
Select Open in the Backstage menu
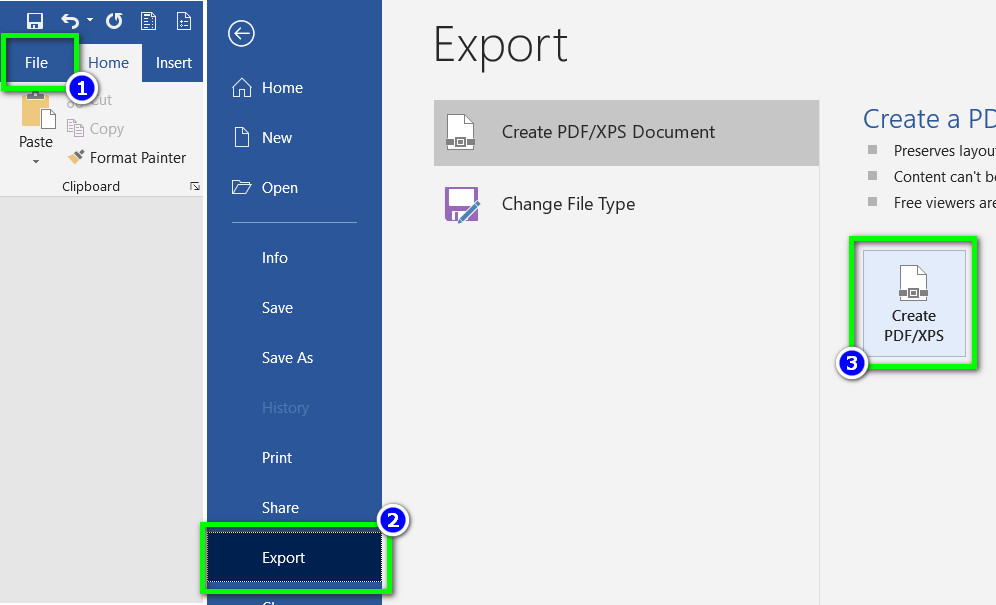click(x=294, y=187)
